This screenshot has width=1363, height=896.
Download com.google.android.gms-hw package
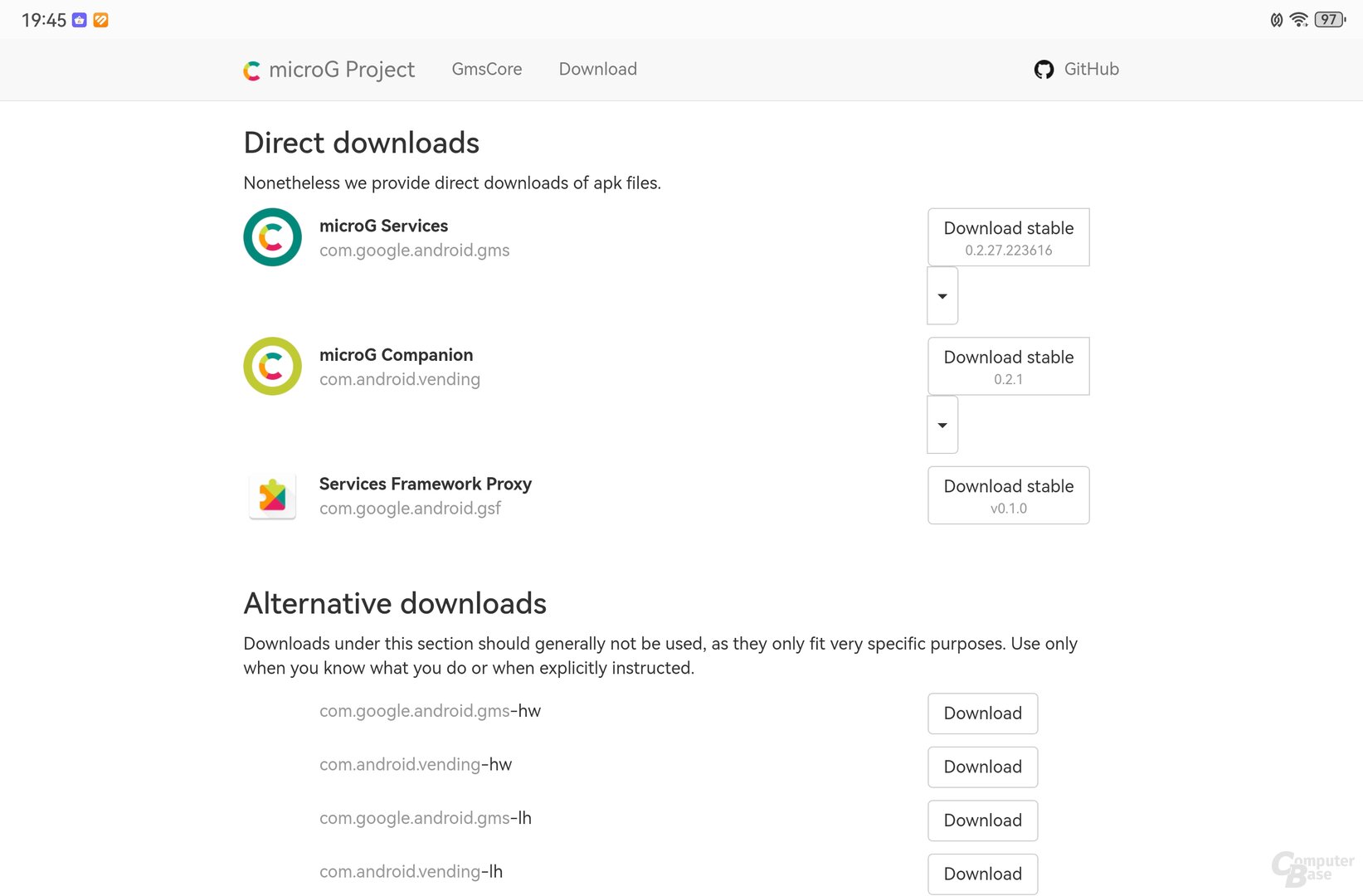pyautogui.click(x=983, y=713)
